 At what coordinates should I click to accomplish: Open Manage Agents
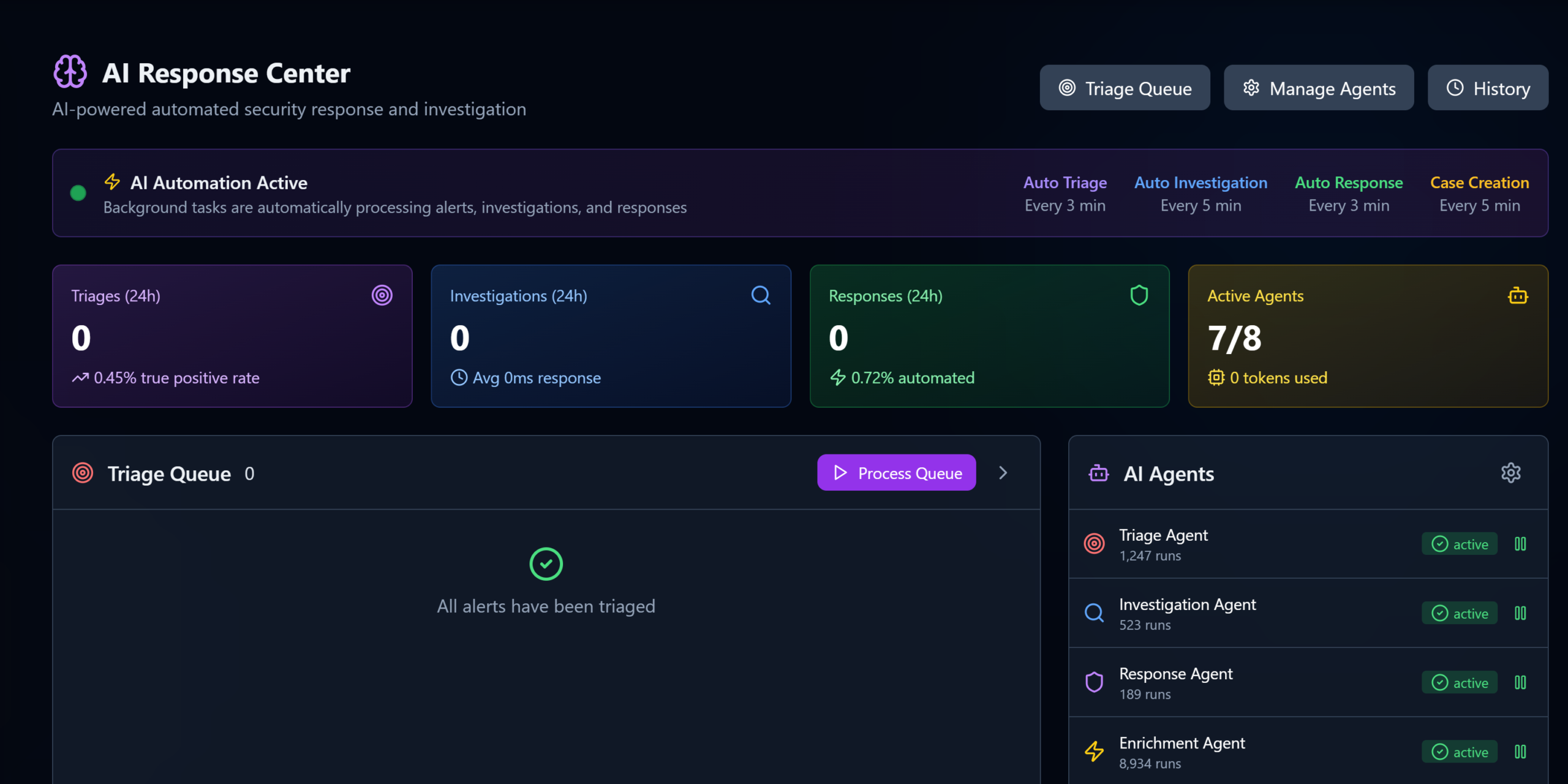(x=1318, y=88)
